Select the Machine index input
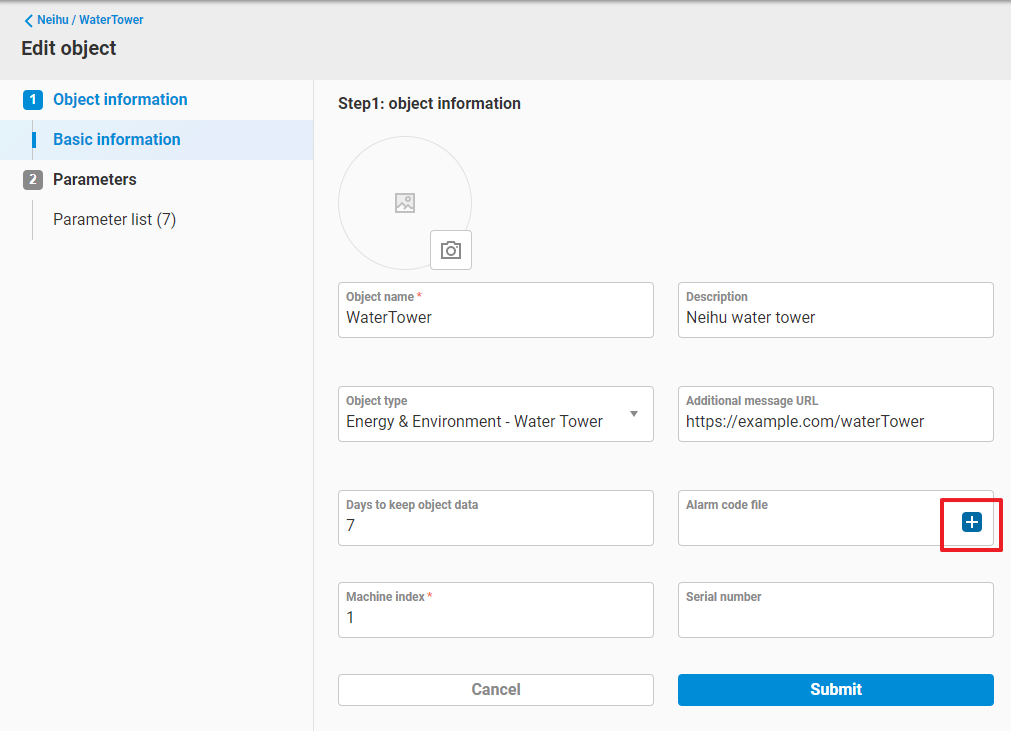The image size is (1011, 731). [495, 618]
